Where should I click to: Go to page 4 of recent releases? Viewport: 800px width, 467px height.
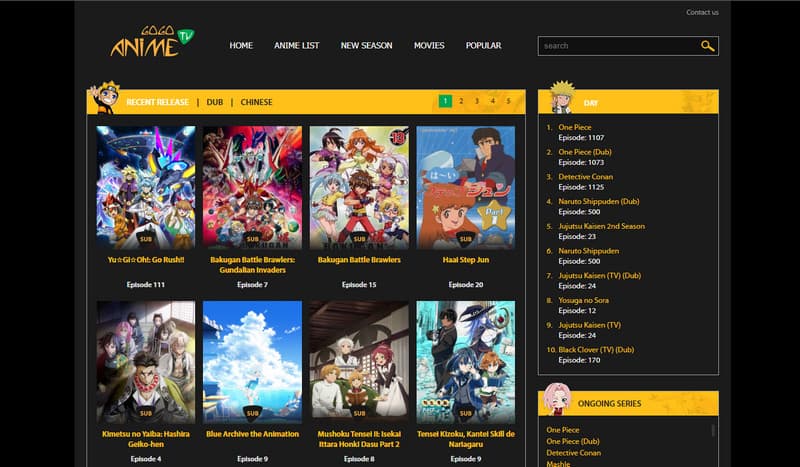492,101
